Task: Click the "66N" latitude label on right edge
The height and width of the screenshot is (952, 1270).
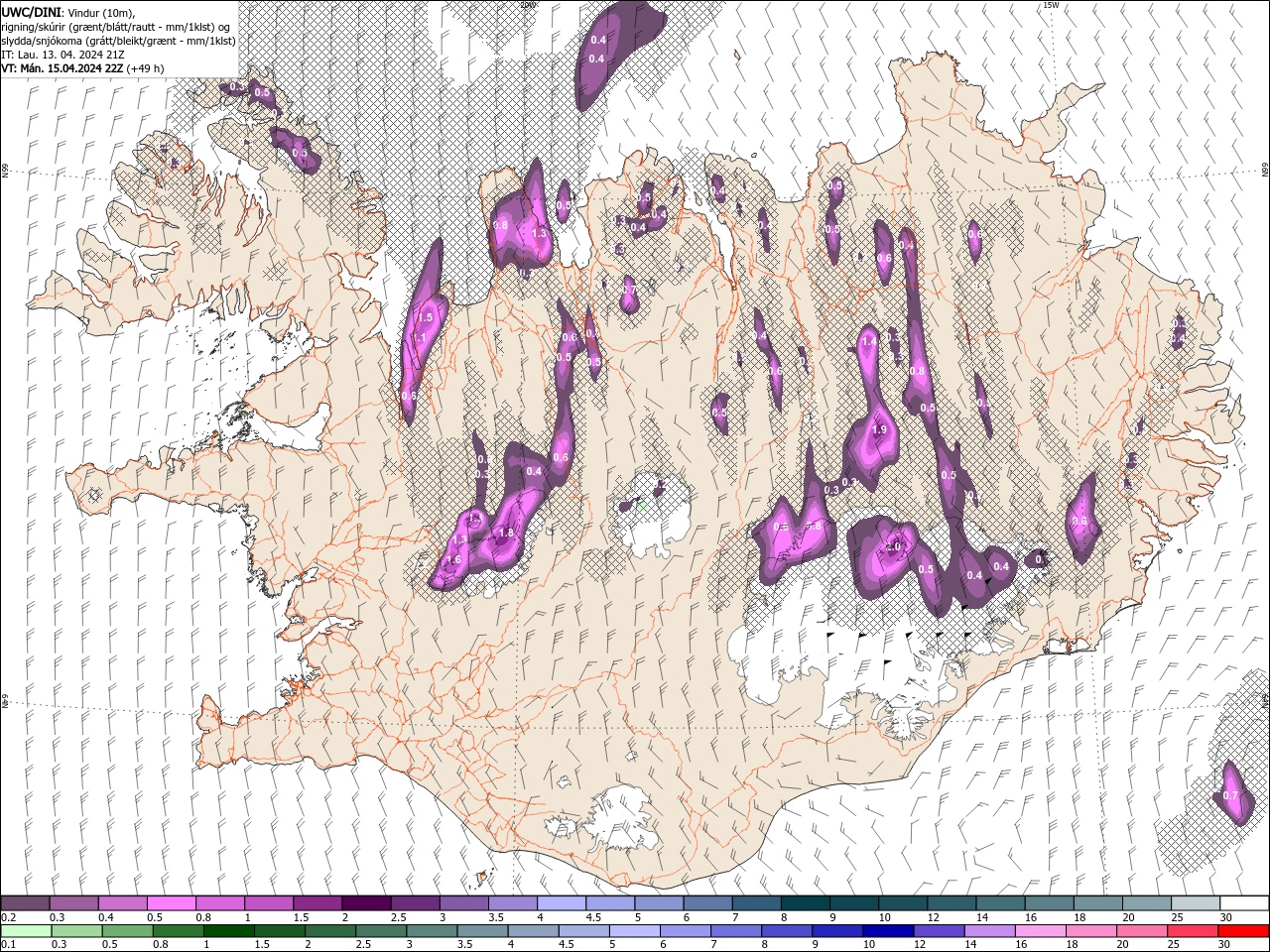Action: point(1264,172)
